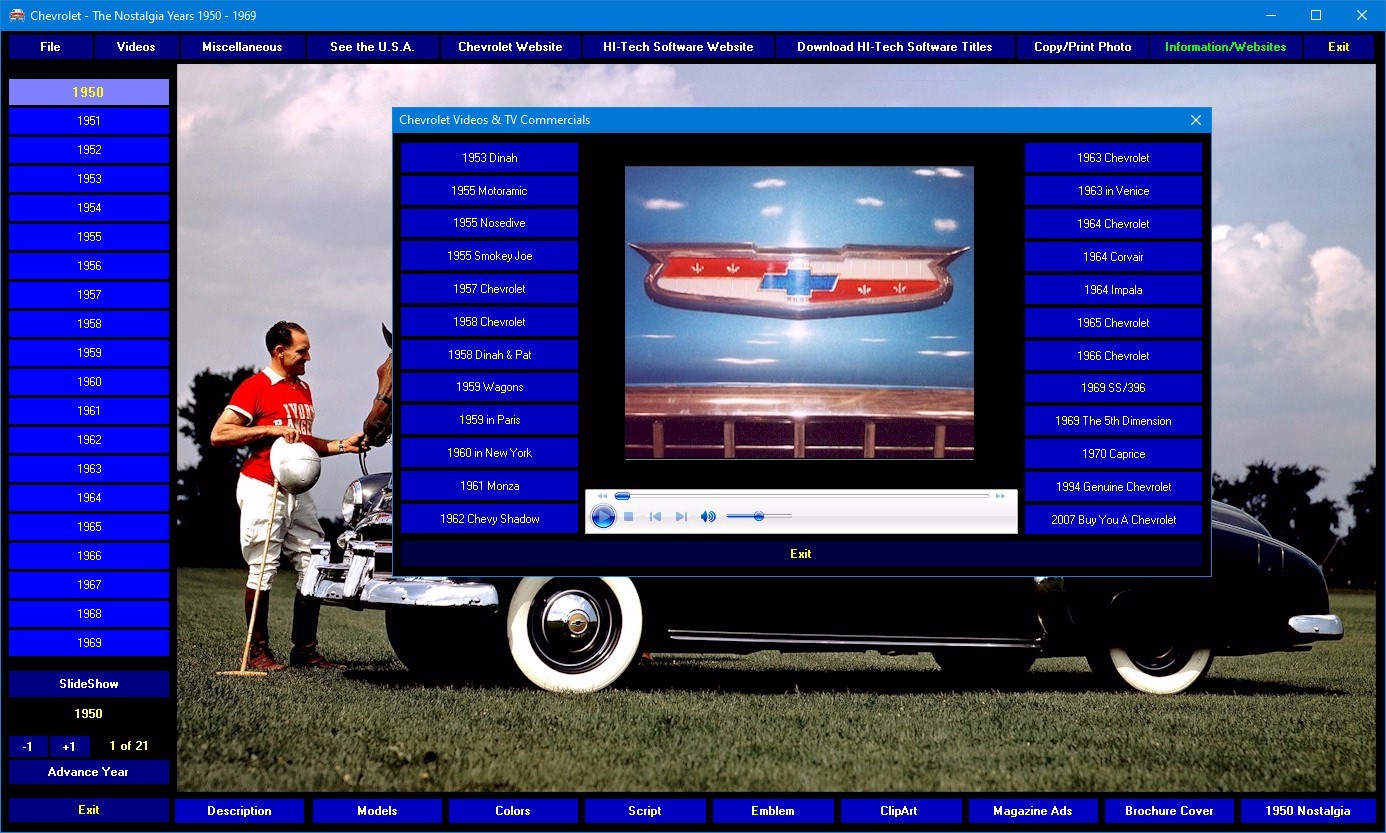Select year 1955 in sidebar
The width and height of the screenshot is (1386, 833).
89,237
